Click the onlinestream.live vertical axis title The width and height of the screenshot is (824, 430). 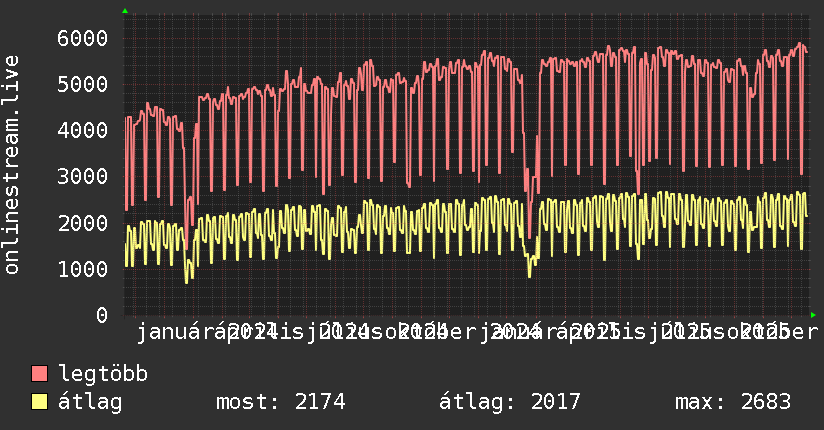[11, 165]
